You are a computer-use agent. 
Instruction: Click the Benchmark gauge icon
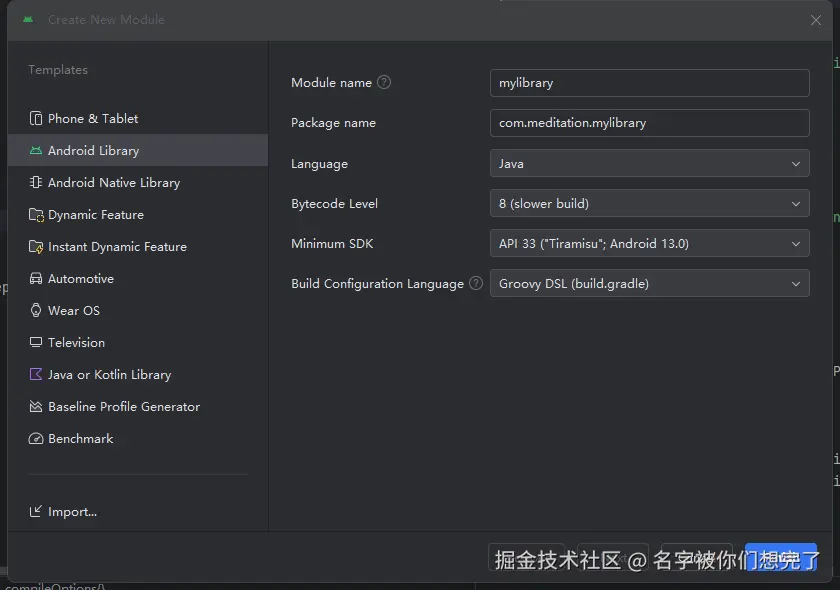coord(36,439)
